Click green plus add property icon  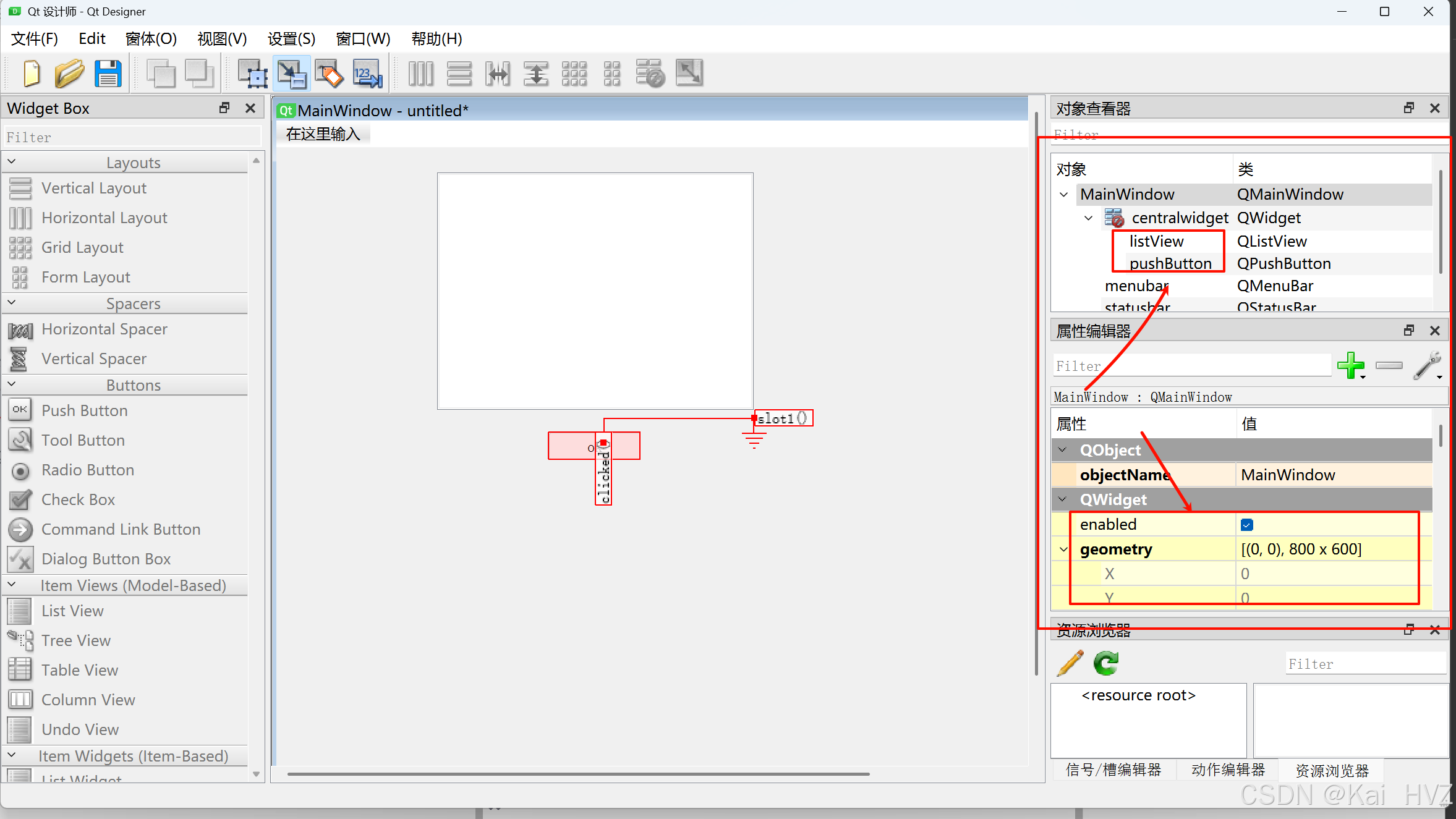[x=1350, y=366]
